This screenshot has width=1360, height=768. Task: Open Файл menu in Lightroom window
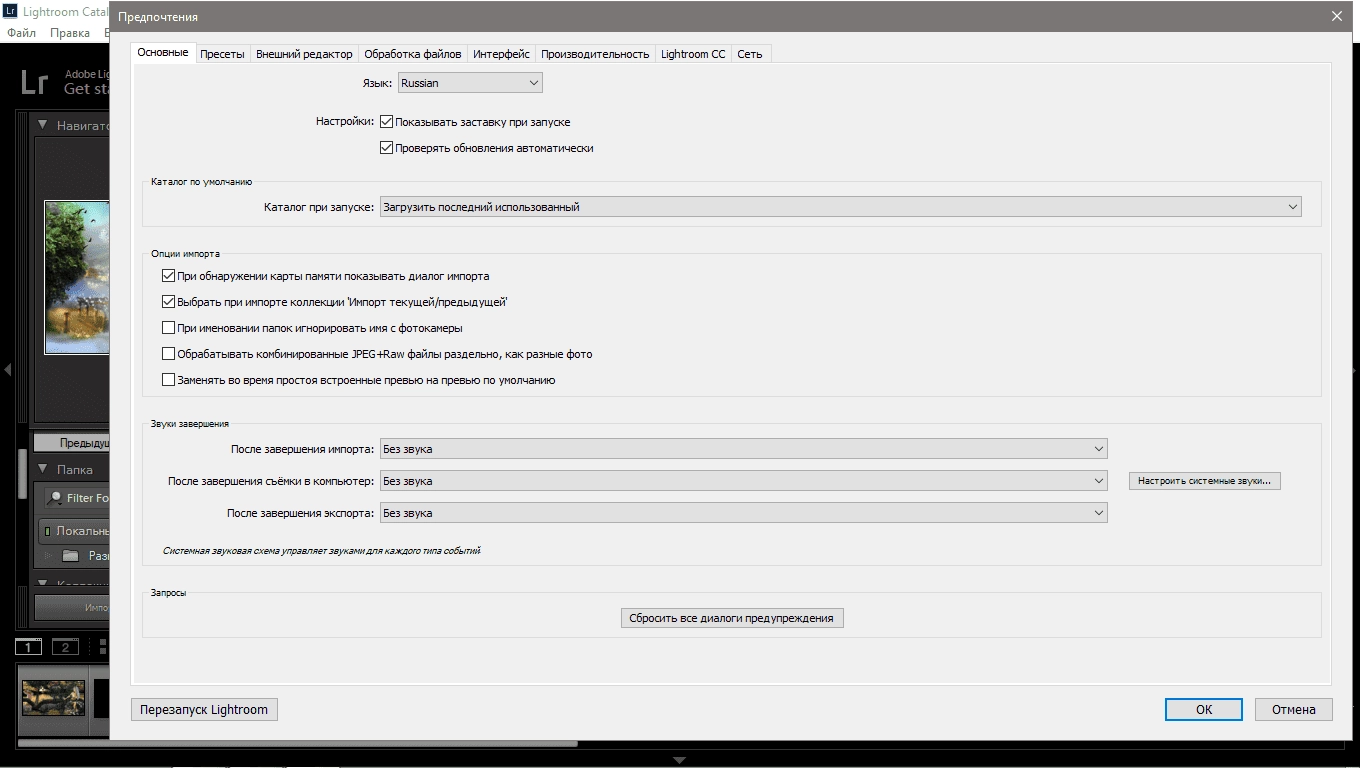pyautogui.click(x=21, y=33)
